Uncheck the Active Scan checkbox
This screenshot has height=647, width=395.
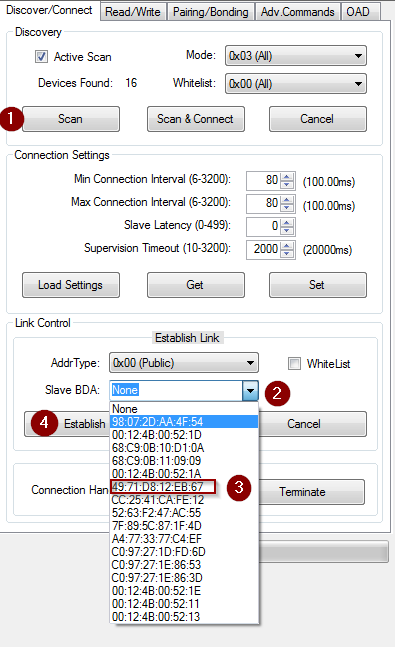point(41,57)
